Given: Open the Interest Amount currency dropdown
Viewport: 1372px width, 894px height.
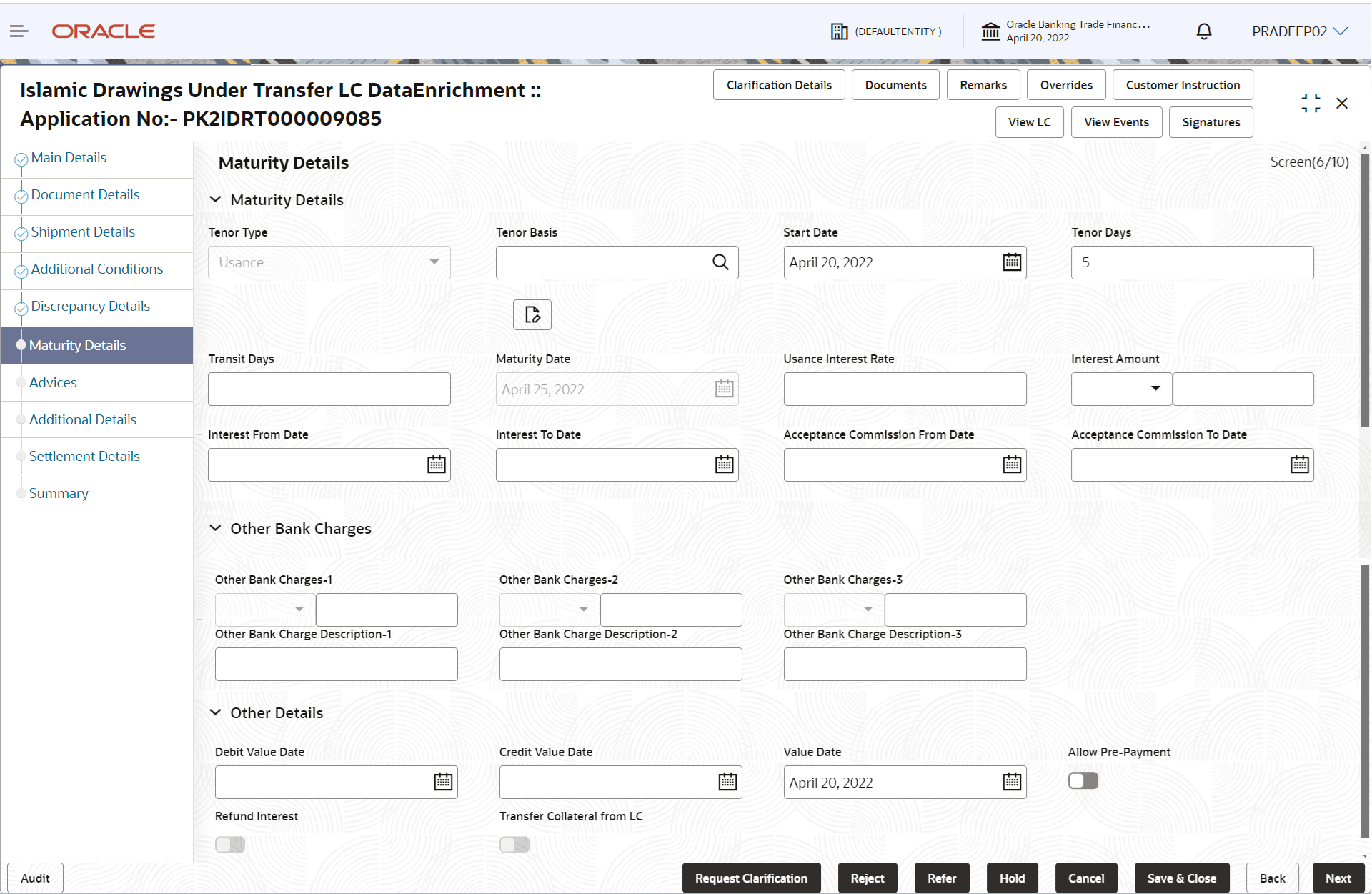Looking at the screenshot, I should click(x=1121, y=389).
